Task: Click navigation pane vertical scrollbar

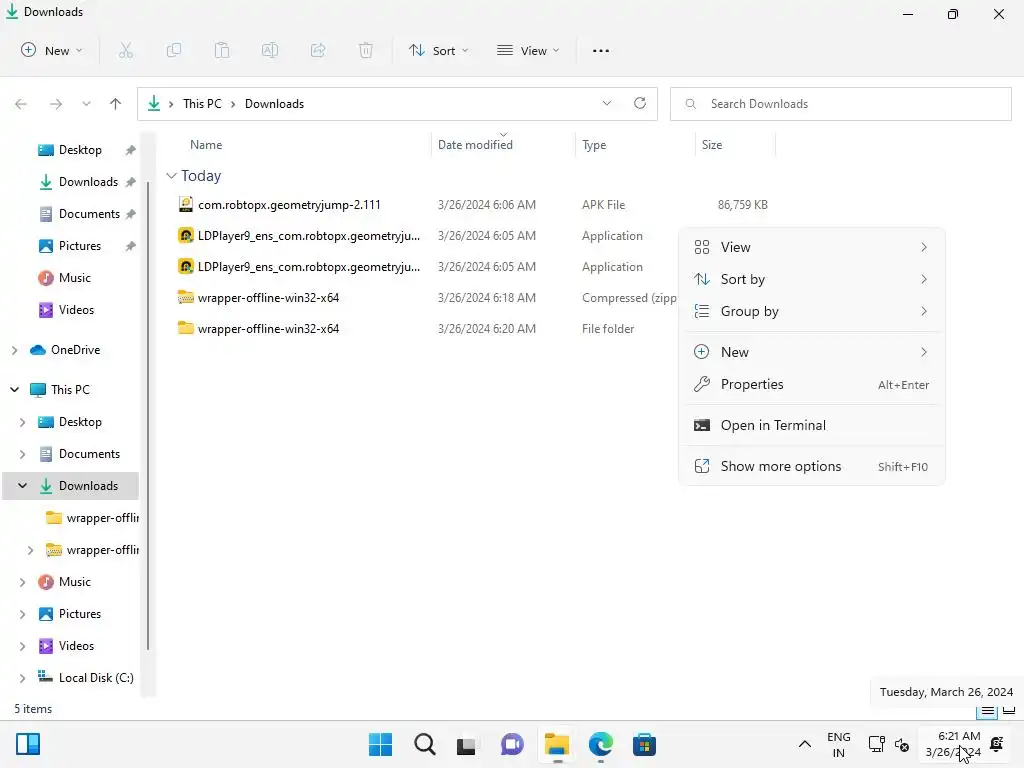Action: click(148, 416)
